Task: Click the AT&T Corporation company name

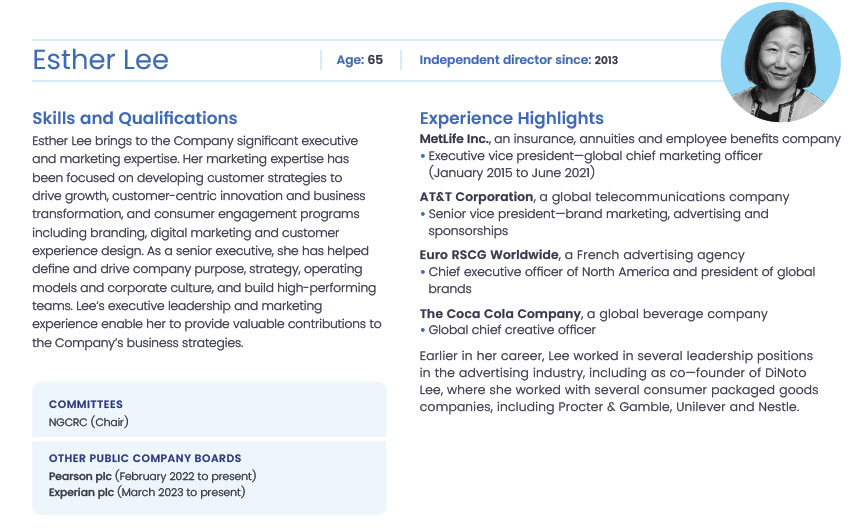Action: coord(476,197)
